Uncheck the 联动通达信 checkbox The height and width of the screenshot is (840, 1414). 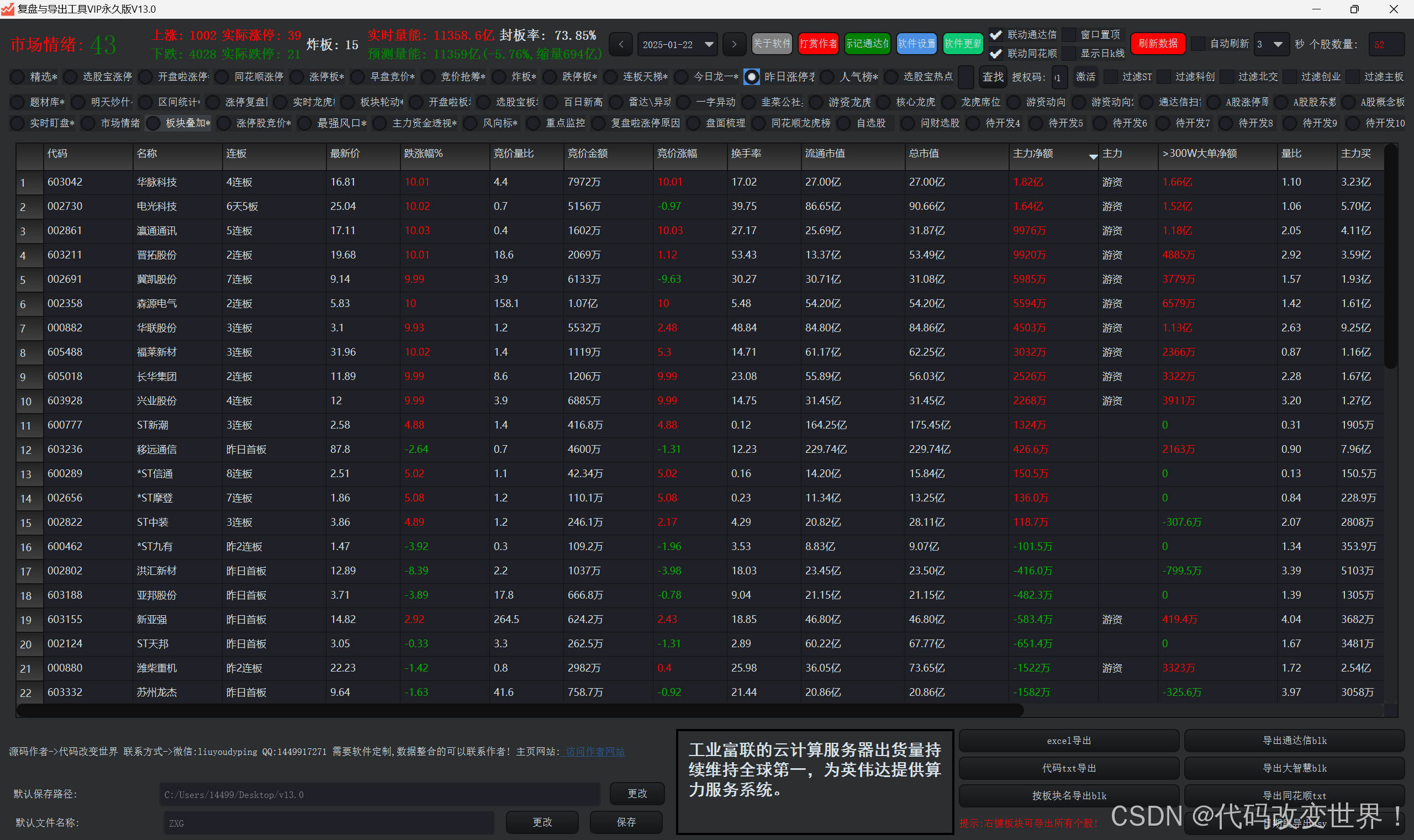coord(996,35)
